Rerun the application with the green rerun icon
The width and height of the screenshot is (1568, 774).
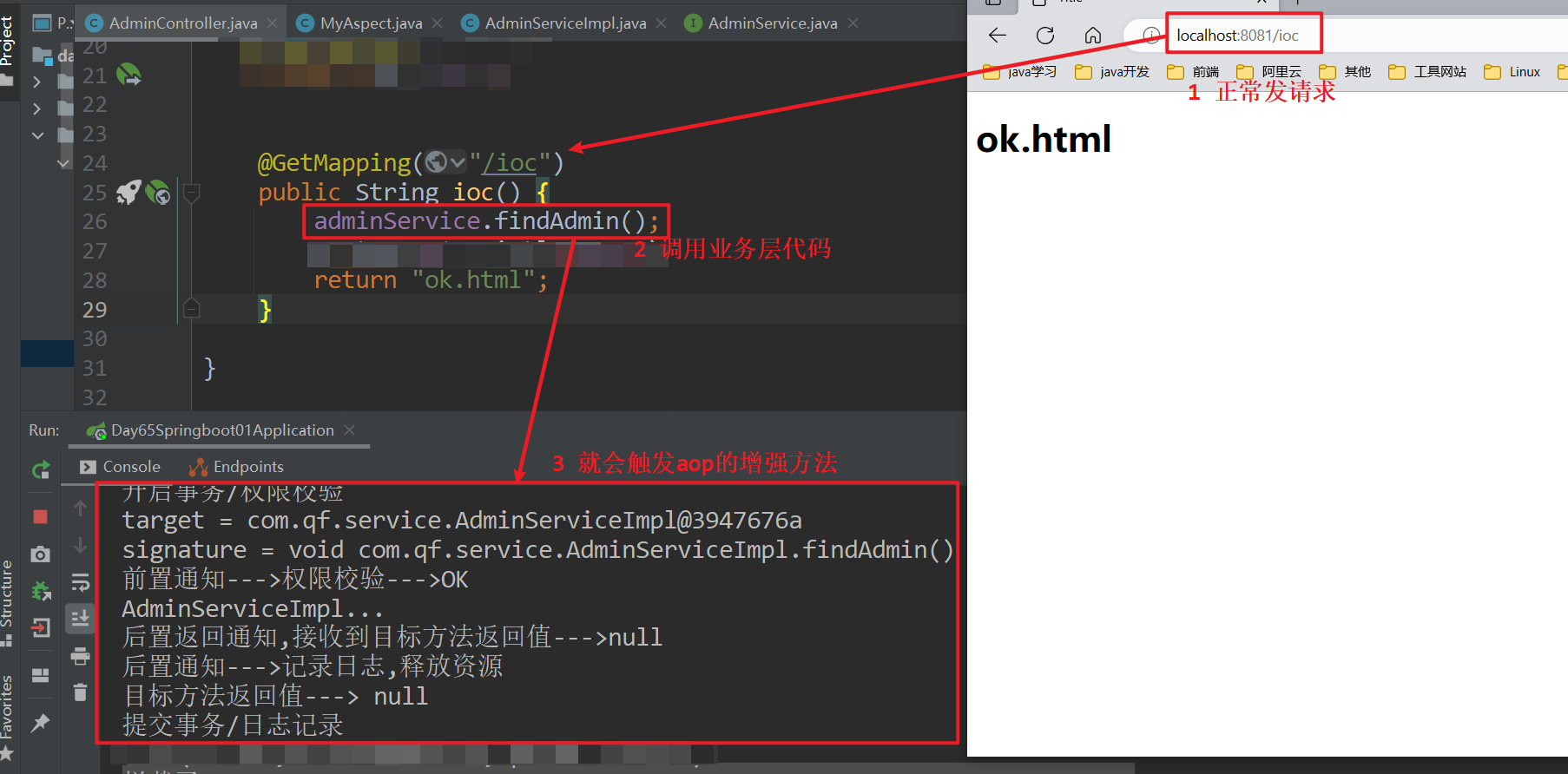(40, 470)
